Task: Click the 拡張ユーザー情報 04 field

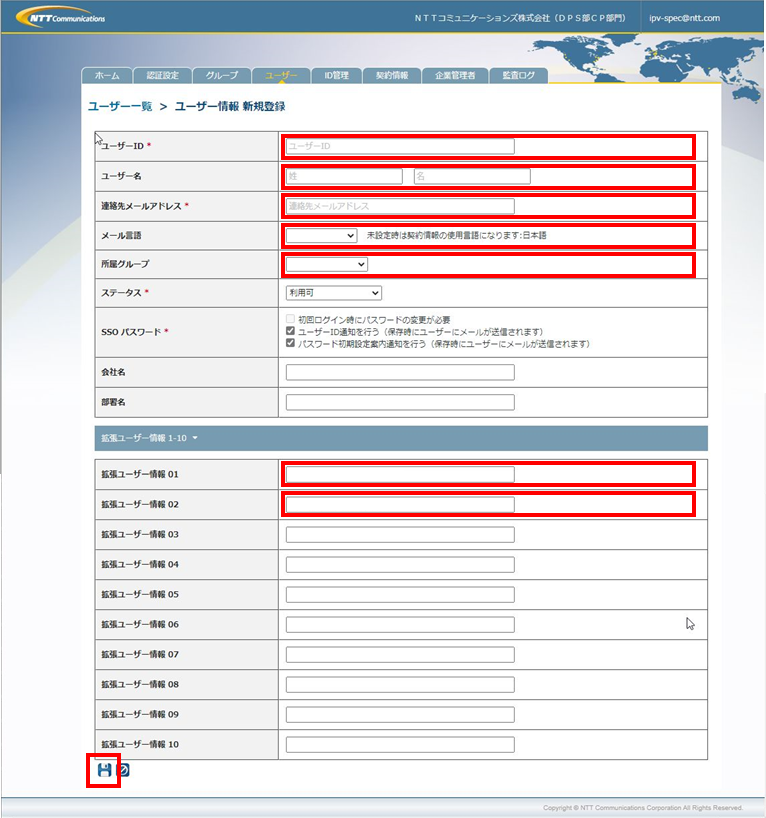Action: (400, 564)
